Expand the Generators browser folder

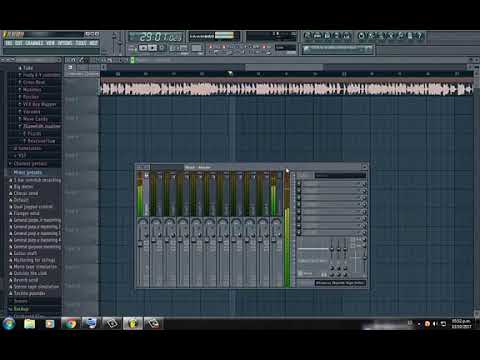pyautogui.click(x=29, y=148)
